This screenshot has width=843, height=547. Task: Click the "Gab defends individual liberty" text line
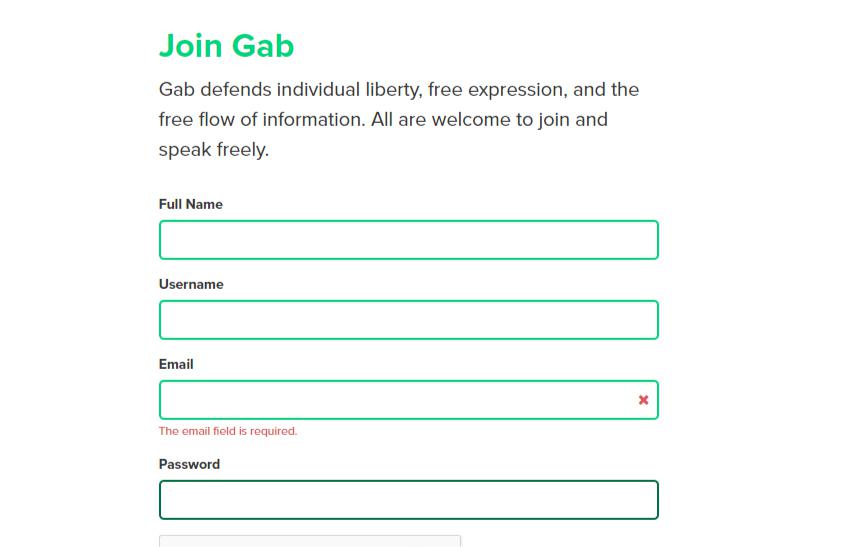click(x=398, y=90)
